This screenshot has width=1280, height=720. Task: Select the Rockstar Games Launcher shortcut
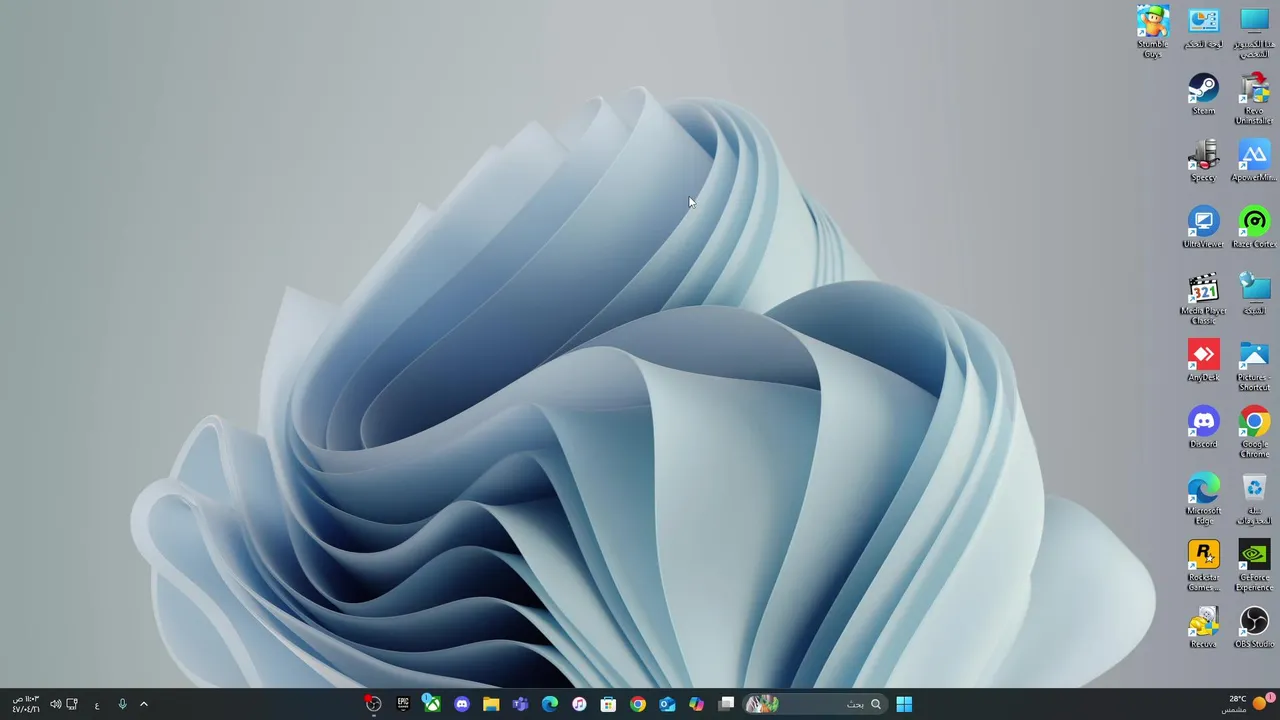[x=1203, y=565]
